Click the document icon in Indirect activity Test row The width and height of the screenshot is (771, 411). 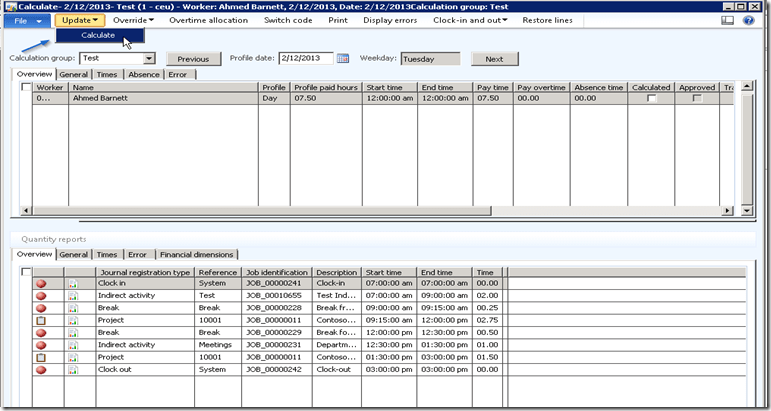point(73,298)
